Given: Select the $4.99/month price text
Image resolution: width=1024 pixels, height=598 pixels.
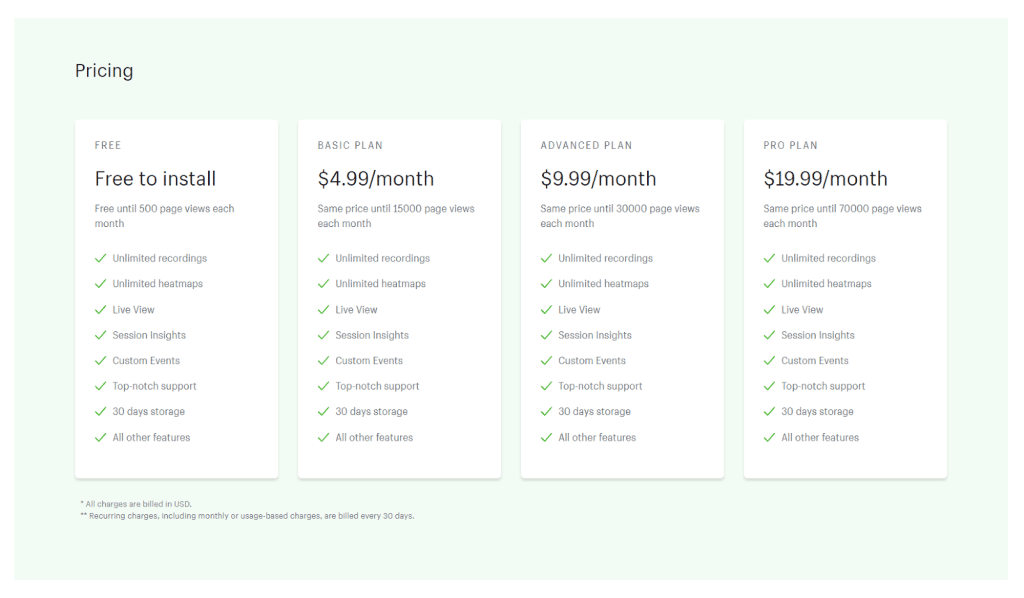Looking at the screenshot, I should [x=376, y=179].
